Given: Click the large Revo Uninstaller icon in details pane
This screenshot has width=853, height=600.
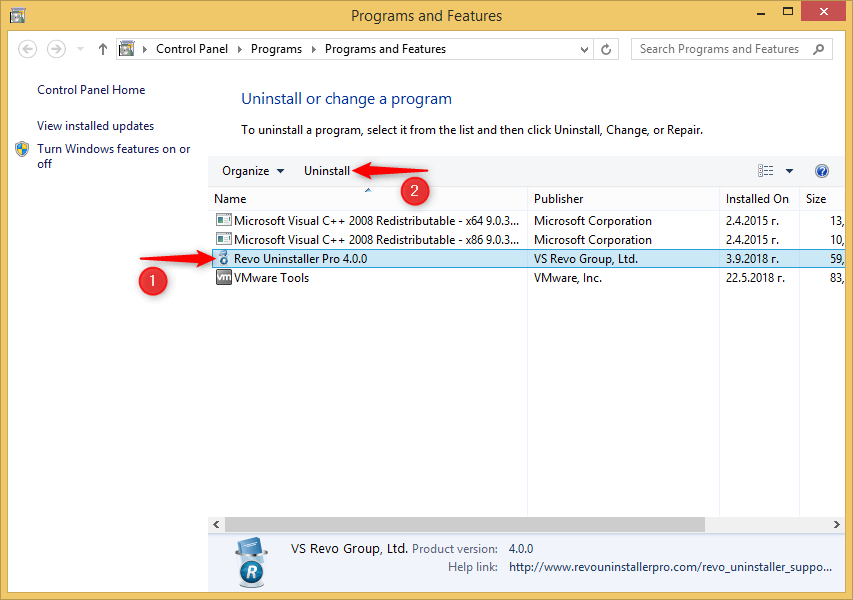Looking at the screenshot, I should pyautogui.click(x=251, y=562).
